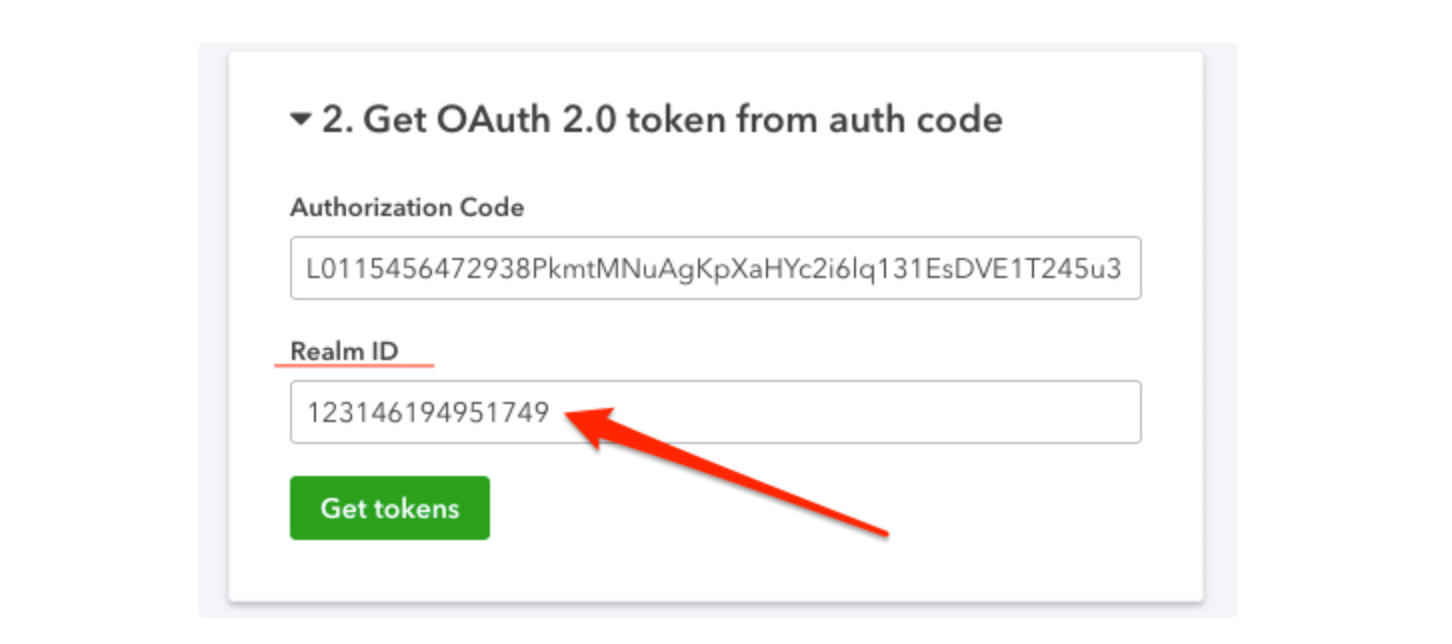Click the "Get OAuth 2.0 token from auth code" heading
Image resolution: width=1452 pixels, height=644 pixels.
click(x=662, y=120)
